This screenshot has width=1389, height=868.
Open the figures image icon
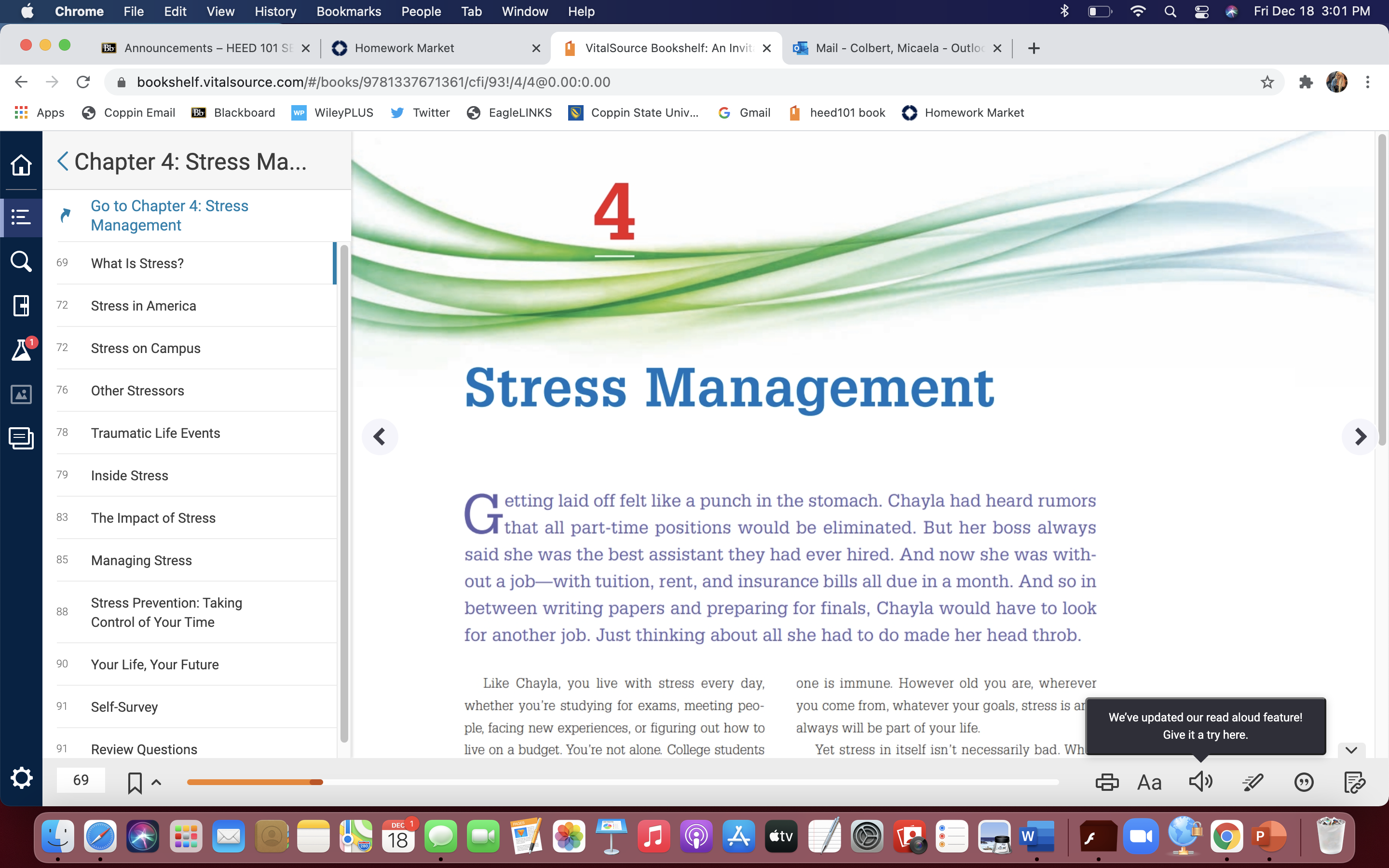coord(21,394)
